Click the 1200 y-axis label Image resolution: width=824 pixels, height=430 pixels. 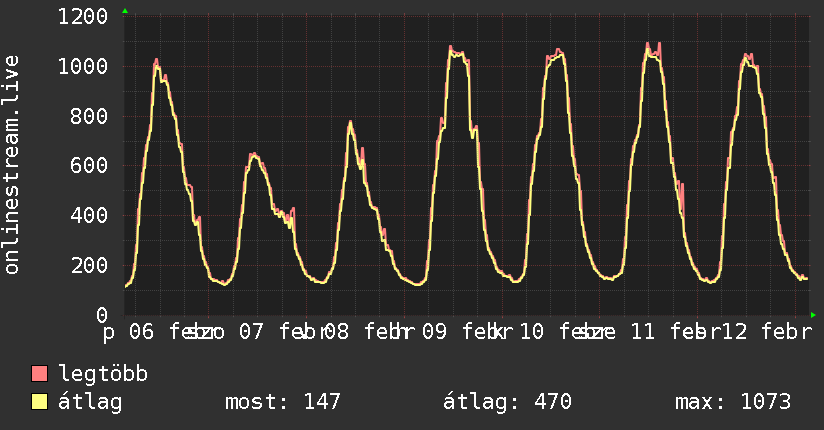(x=83, y=17)
